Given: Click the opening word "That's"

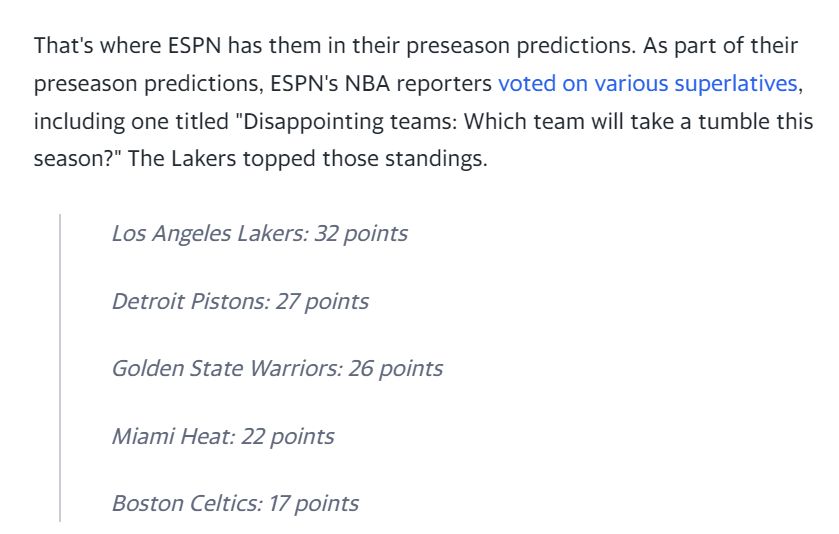Looking at the screenshot, I should 64,45.
